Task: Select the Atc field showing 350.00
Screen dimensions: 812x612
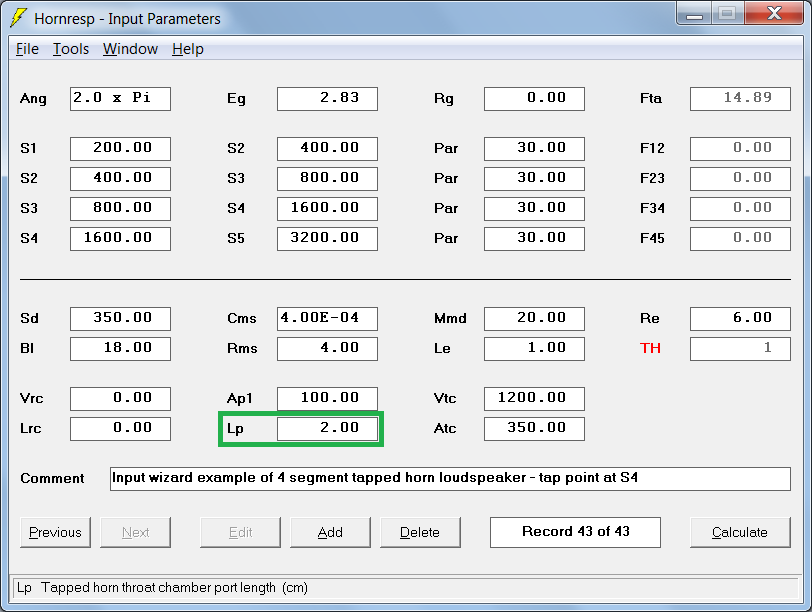Action: (x=534, y=429)
